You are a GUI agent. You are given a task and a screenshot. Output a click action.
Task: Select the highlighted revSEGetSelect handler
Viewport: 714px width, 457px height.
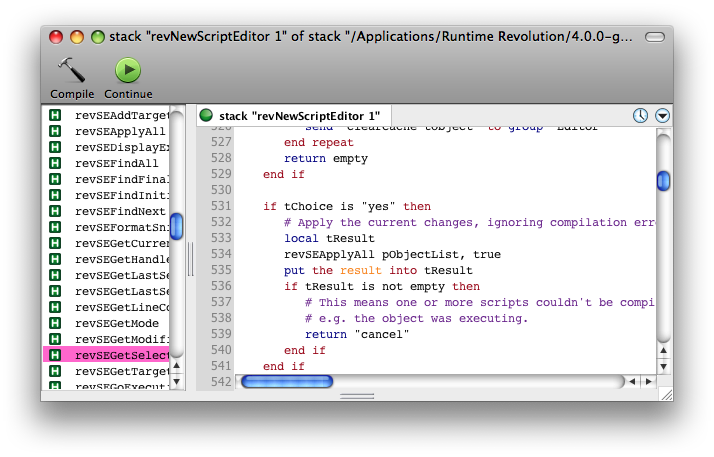(x=120, y=355)
